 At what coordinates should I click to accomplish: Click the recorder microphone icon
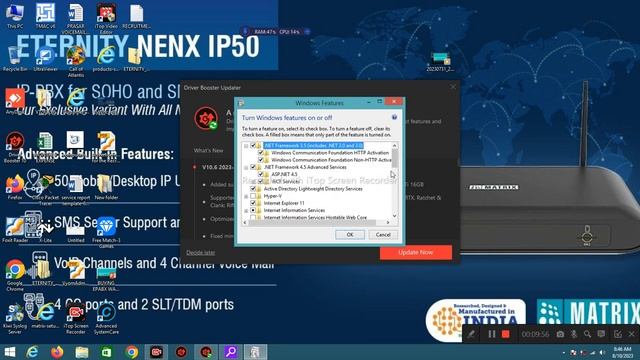[x=574, y=334]
